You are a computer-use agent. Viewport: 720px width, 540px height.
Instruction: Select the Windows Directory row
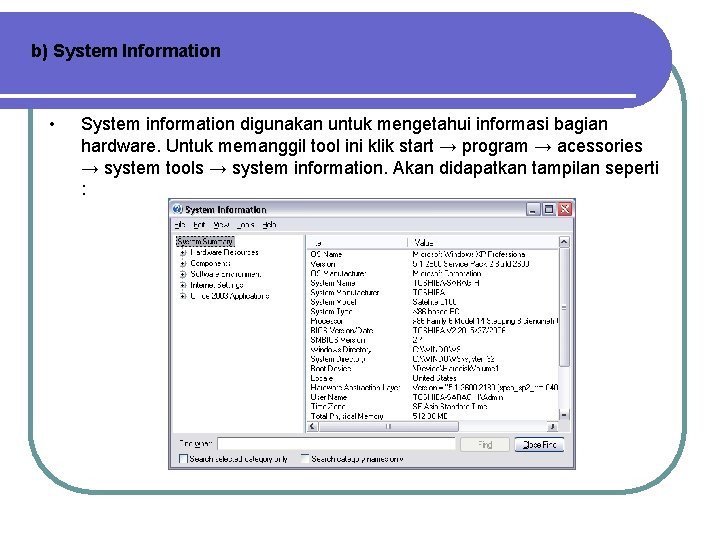[x=433, y=349]
